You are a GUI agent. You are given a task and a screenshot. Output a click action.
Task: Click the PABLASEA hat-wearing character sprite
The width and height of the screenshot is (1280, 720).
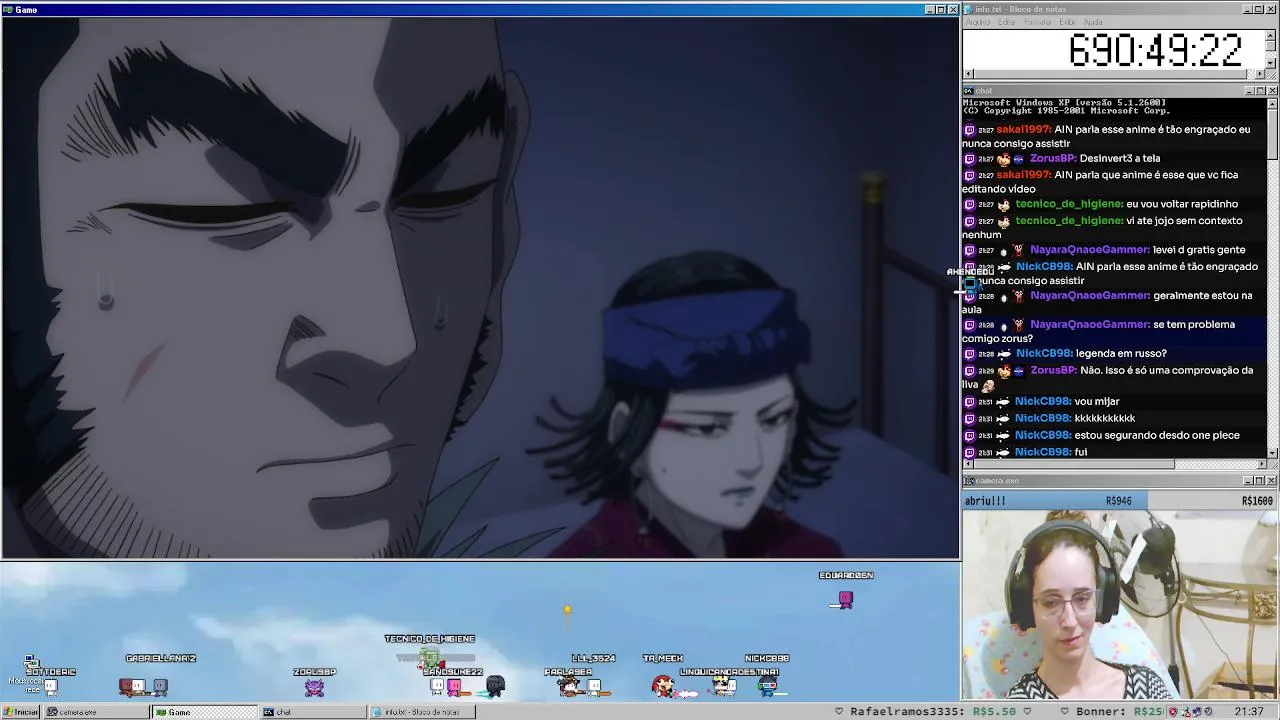(x=569, y=686)
